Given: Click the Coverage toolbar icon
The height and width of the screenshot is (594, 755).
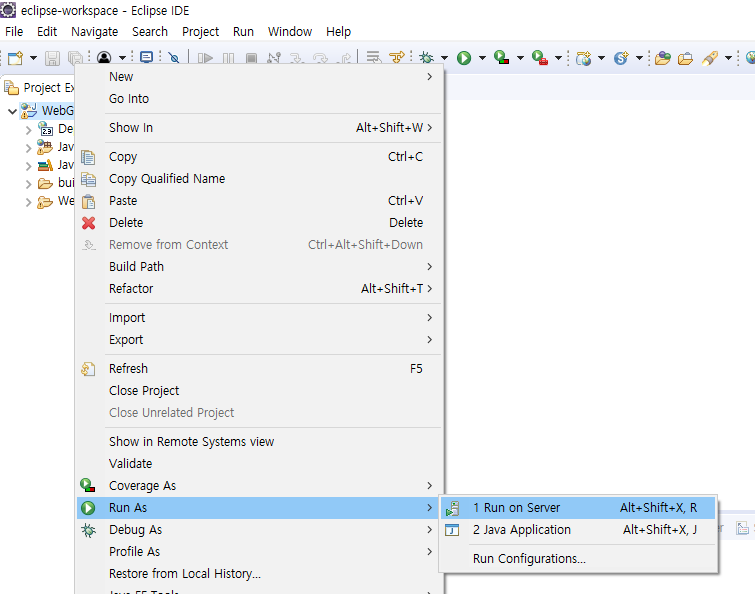Looking at the screenshot, I should click(502, 58).
